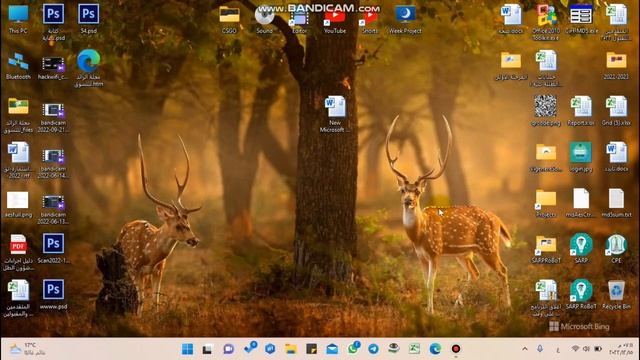The height and width of the screenshot is (360, 640).
Task: Select the SARP RoBoT shortcut icon
Action: tap(581, 294)
